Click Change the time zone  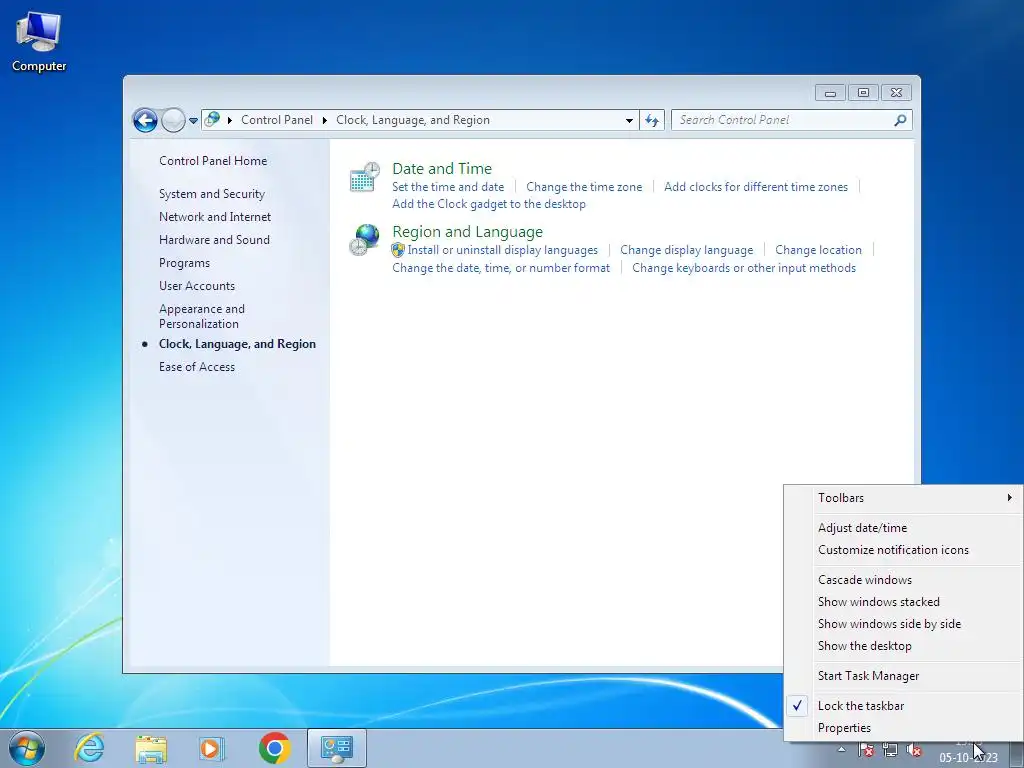(x=584, y=187)
